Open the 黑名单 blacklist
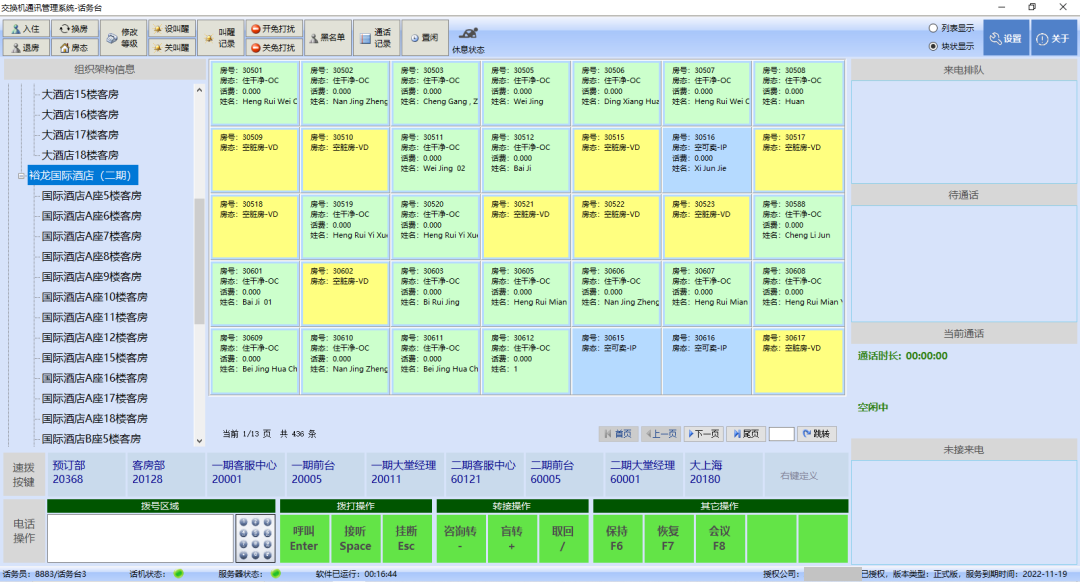The image size is (1080, 582). coord(327,38)
